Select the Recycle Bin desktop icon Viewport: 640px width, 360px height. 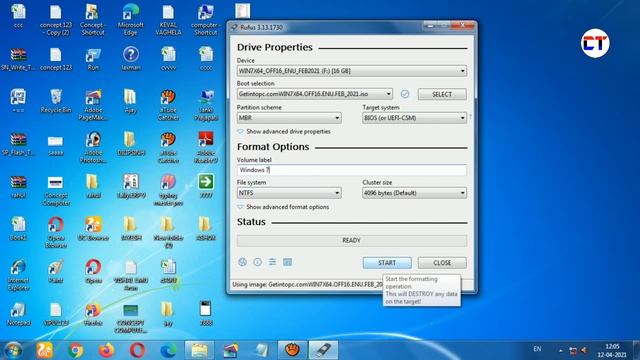56,101
